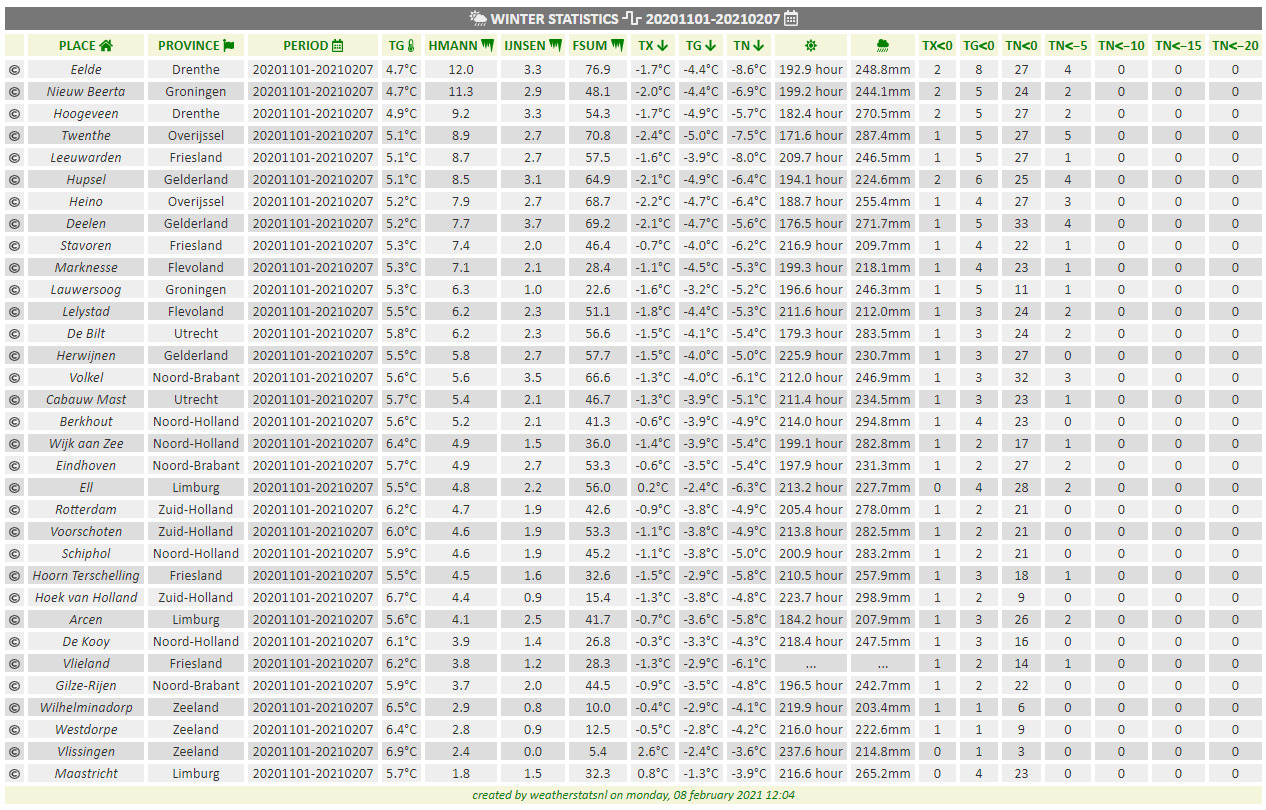The height and width of the screenshot is (810, 1266).
Task: Click the copyright icon in the Lauwersoog row
Action: tap(14, 290)
